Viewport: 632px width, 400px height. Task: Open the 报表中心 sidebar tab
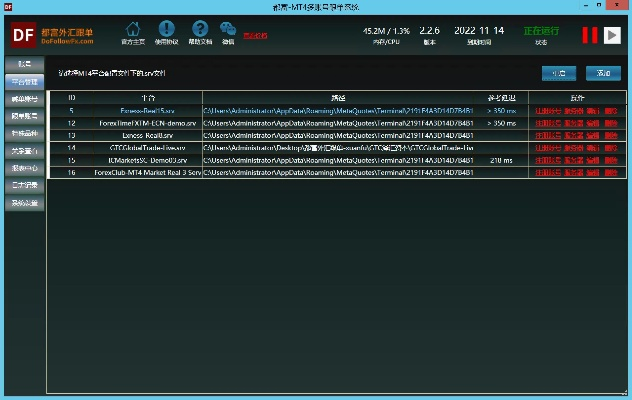point(24,167)
